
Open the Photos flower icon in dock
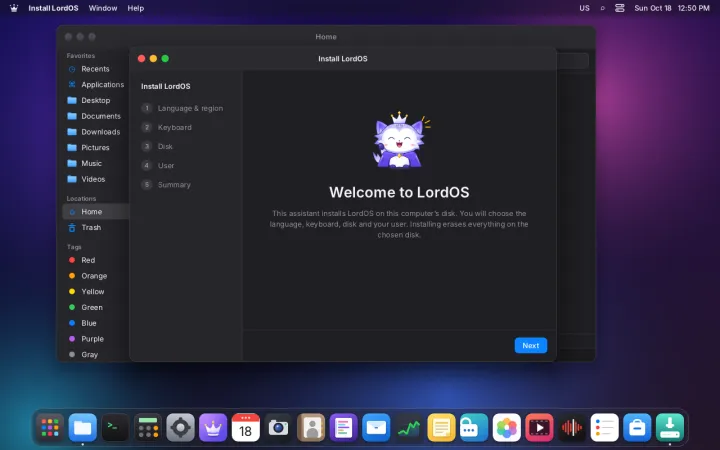(506, 428)
